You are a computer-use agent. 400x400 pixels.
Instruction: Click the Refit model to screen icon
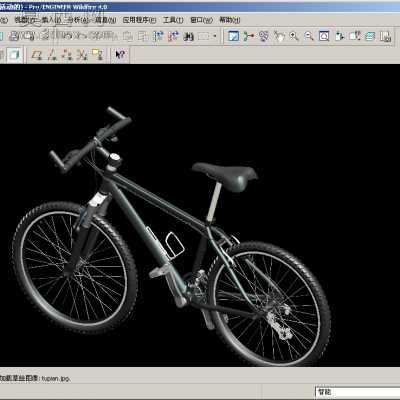[x=324, y=36]
